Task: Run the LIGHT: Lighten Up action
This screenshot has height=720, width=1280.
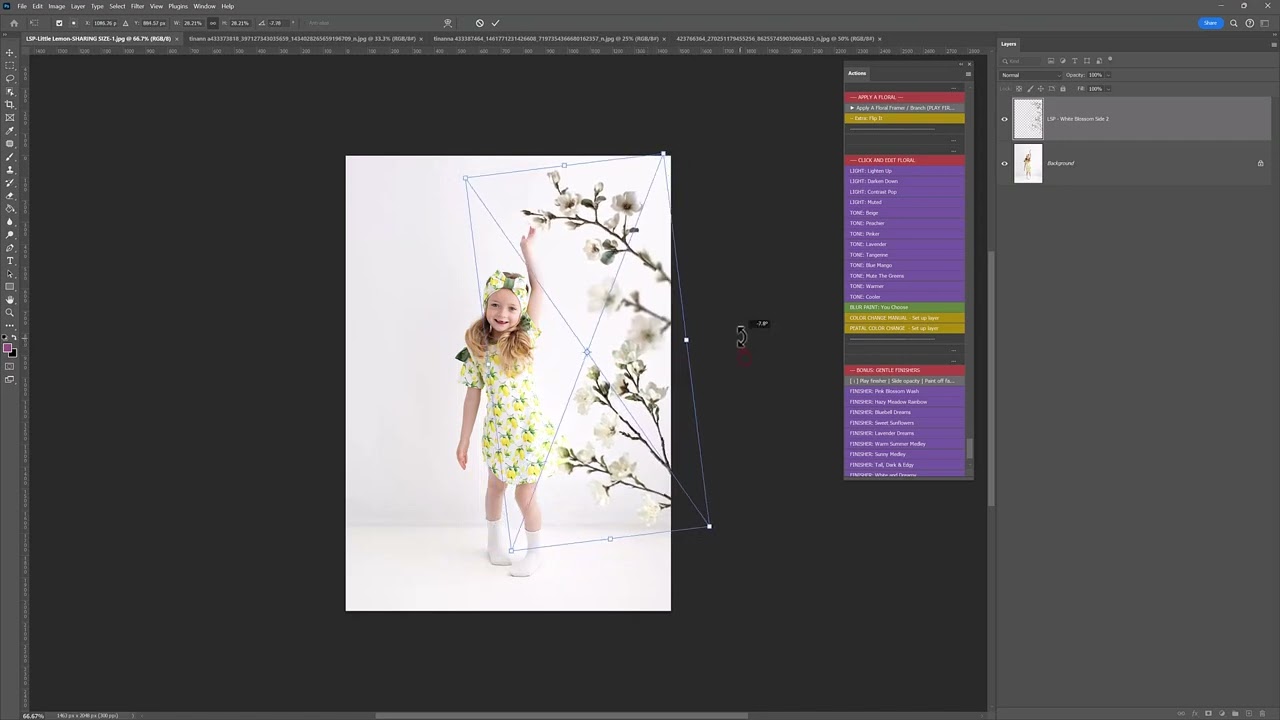Action: tap(870, 171)
